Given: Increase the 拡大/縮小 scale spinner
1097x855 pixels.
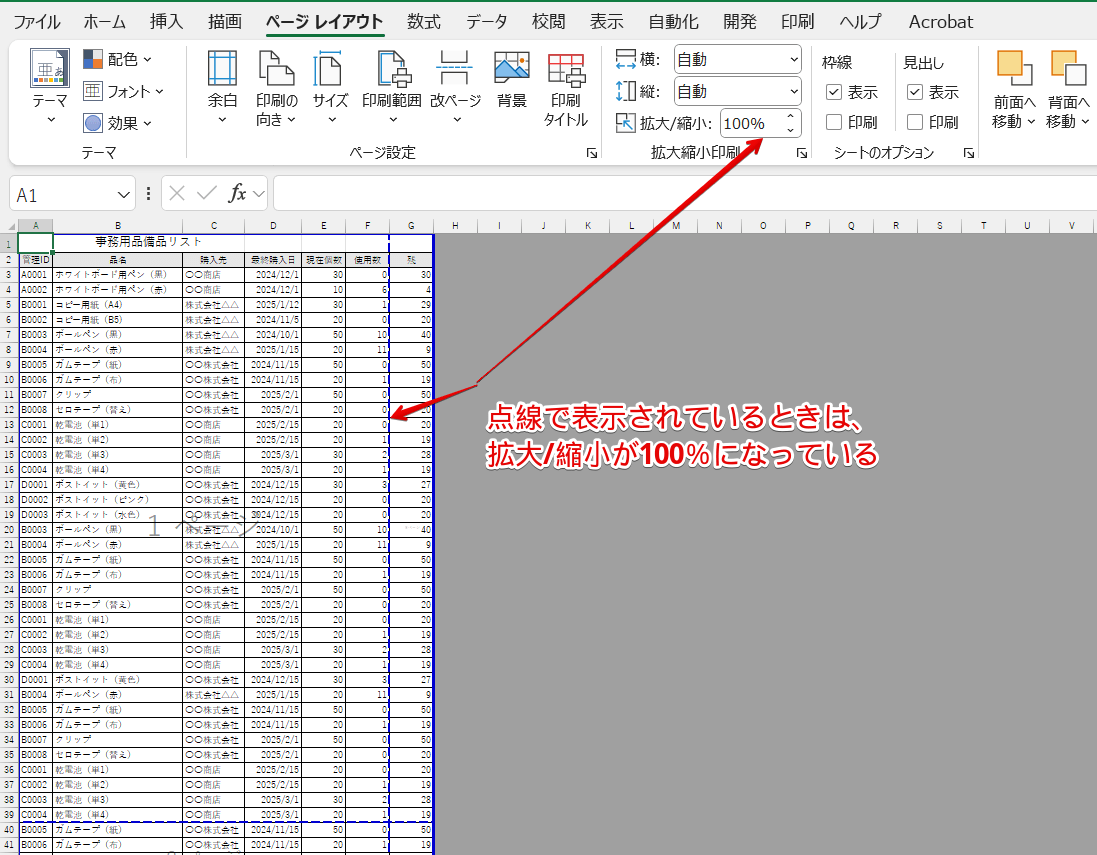Looking at the screenshot, I should [791, 117].
